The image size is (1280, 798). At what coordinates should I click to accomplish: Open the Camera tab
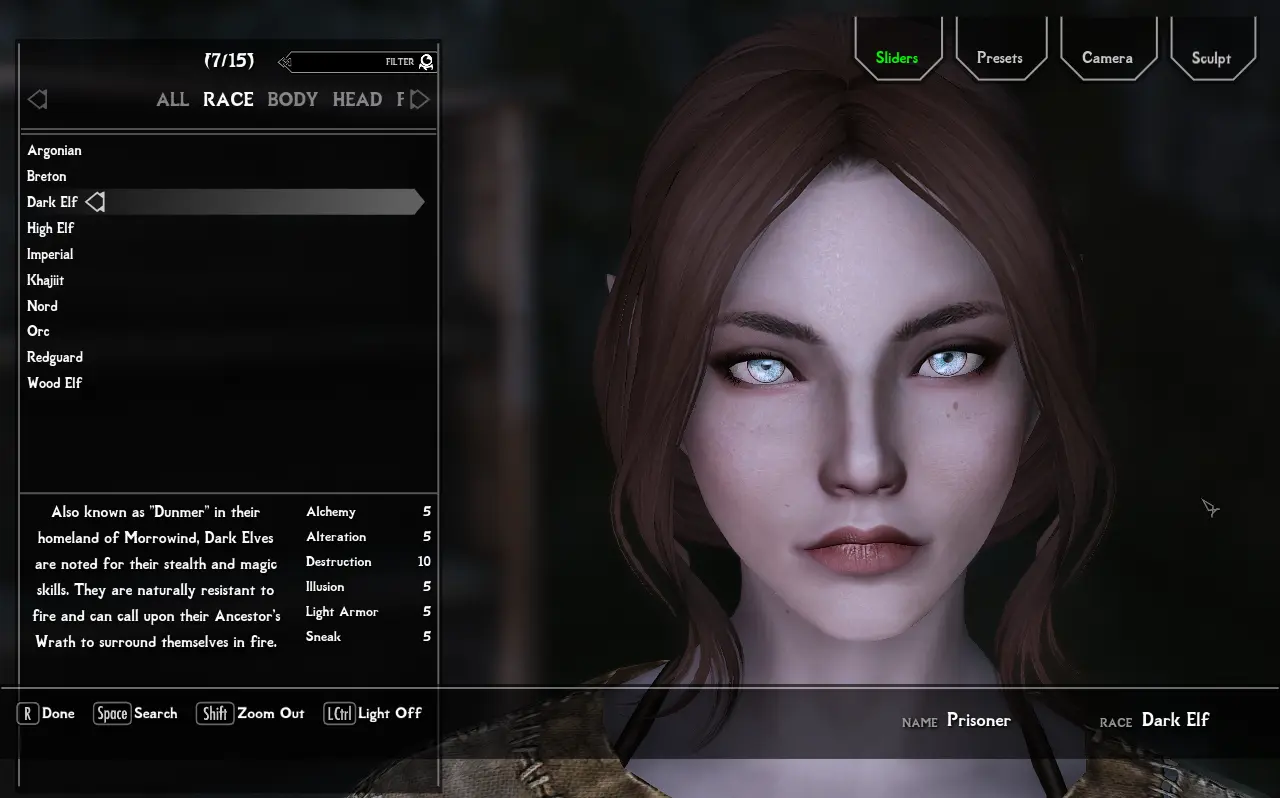click(1107, 58)
